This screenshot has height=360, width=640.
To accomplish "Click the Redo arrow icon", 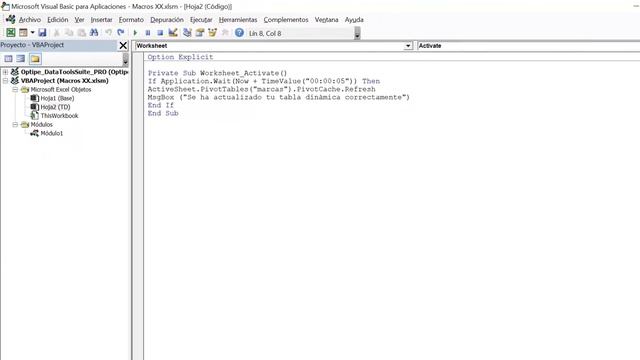I will pos(121,33).
